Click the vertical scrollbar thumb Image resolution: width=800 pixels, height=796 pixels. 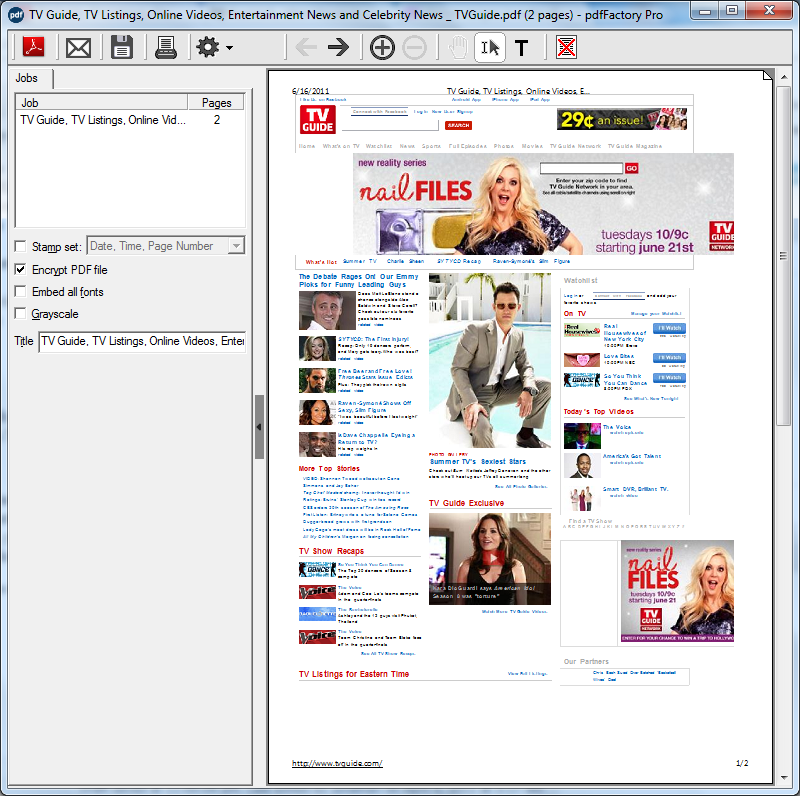click(784, 255)
